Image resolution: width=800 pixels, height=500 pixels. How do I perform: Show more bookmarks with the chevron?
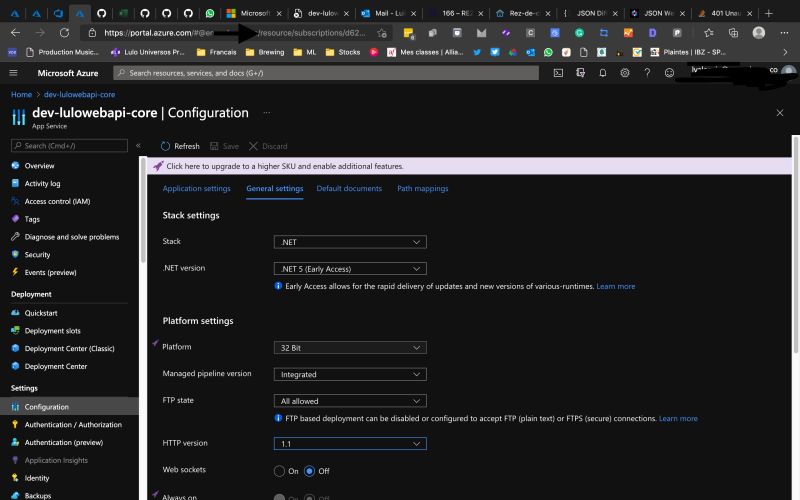(785, 52)
